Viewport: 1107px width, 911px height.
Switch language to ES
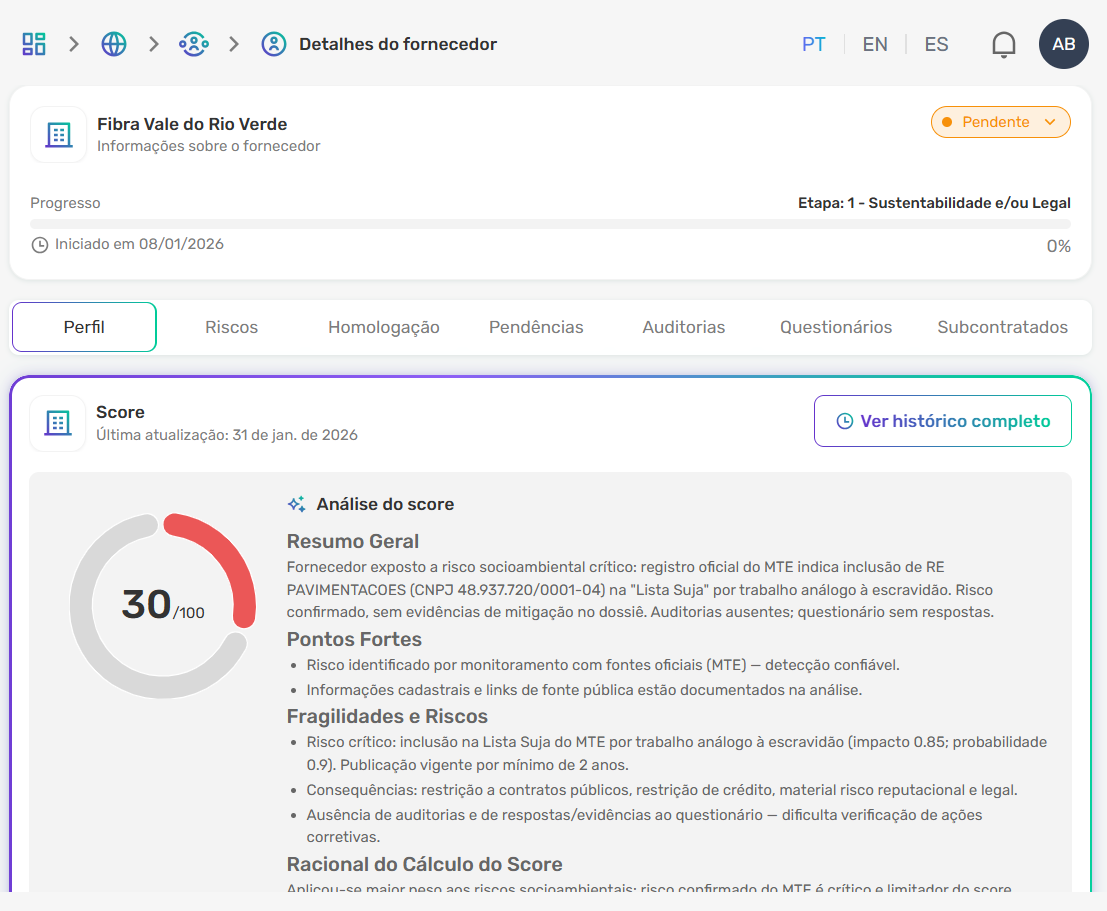936,44
